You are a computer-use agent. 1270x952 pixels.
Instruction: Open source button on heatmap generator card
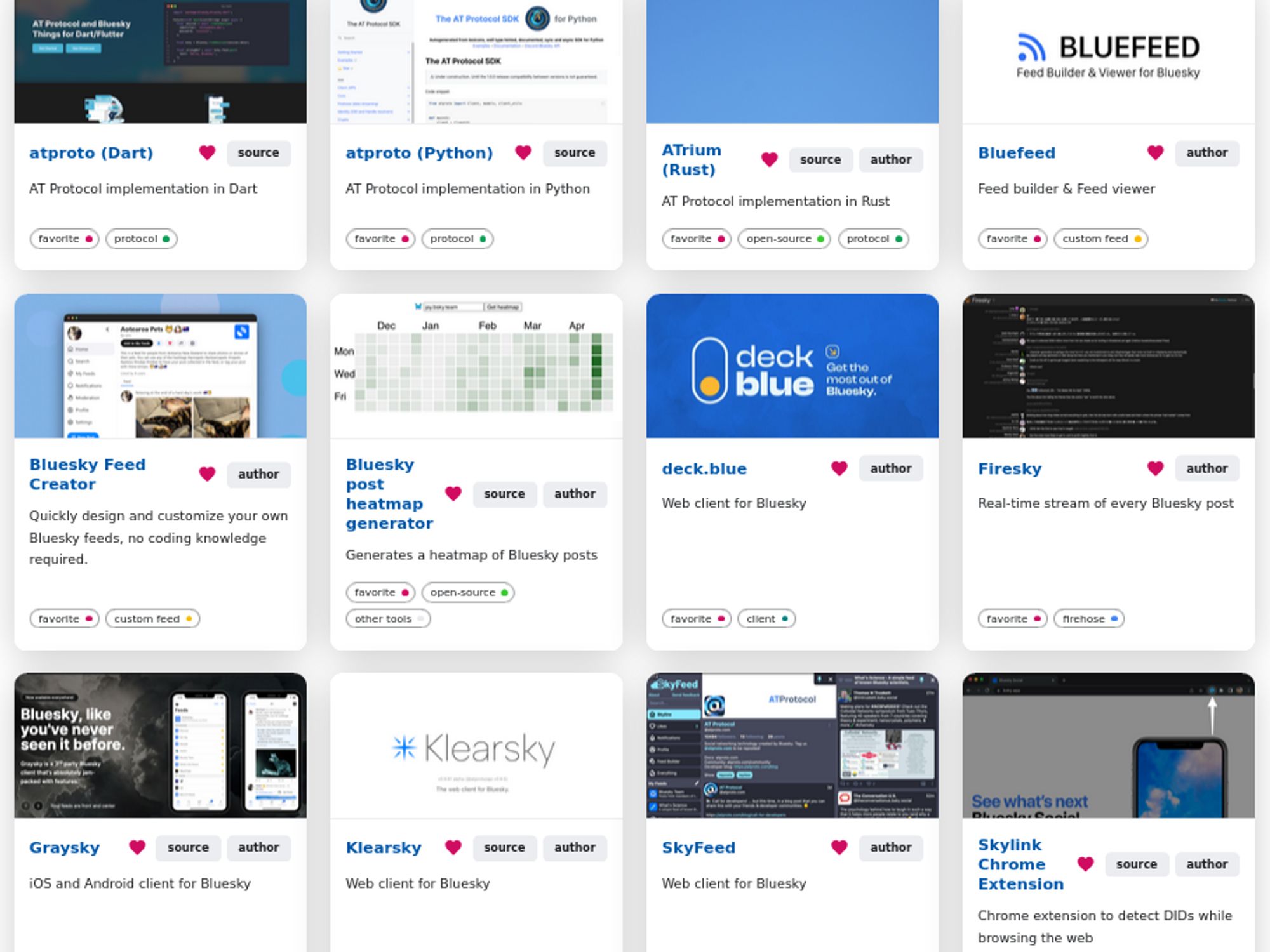pos(505,494)
